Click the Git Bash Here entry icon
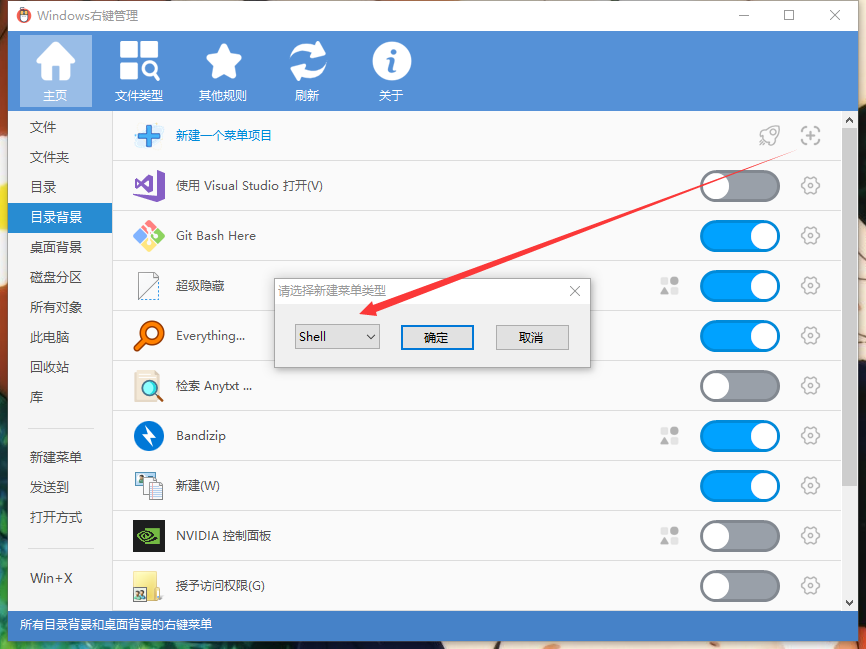 (148, 236)
